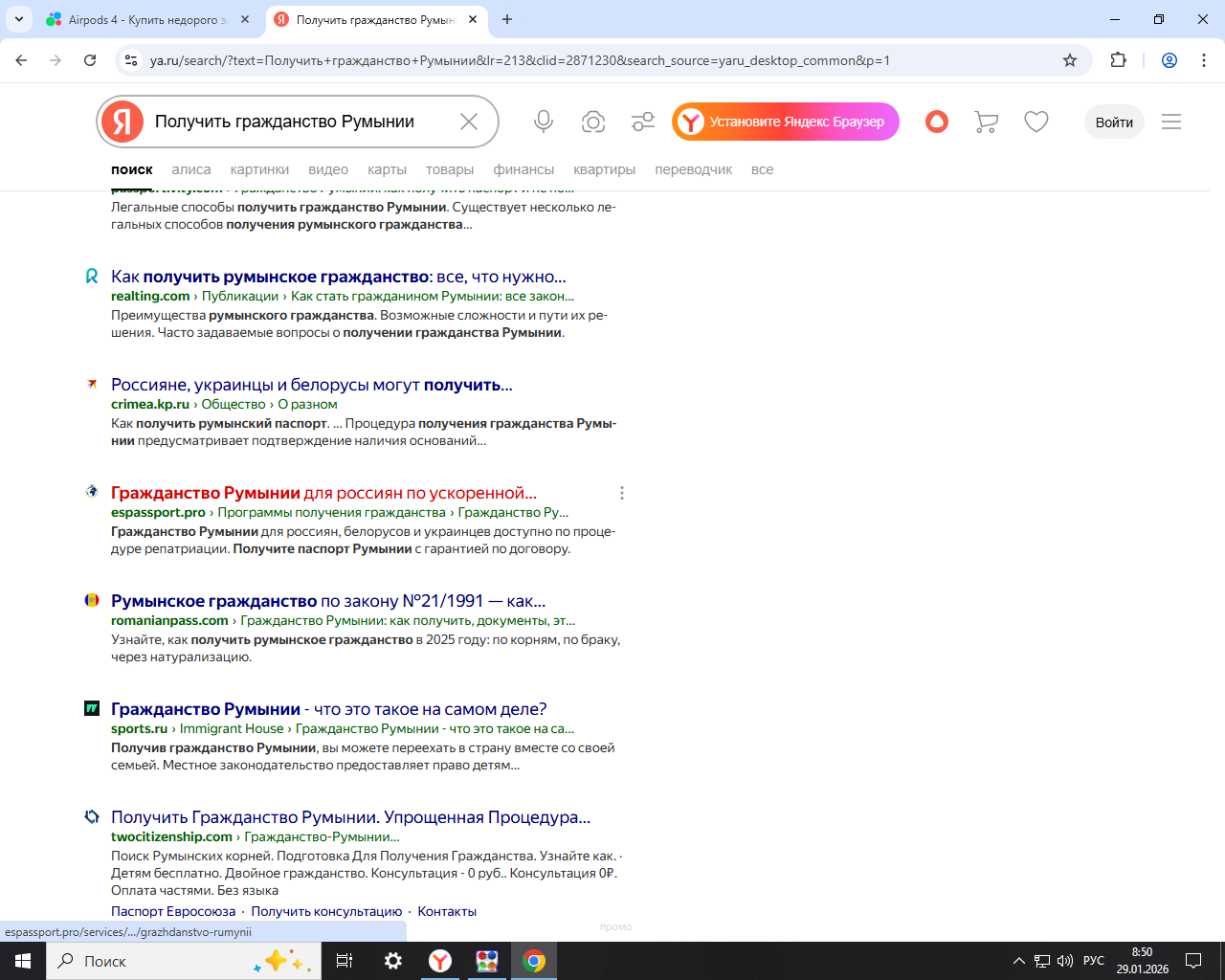This screenshot has width=1225, height=980.
Task: Open 'Получить Гражданство Румынии. Упрощенная Процедура' result
Action: pos(350,817)
